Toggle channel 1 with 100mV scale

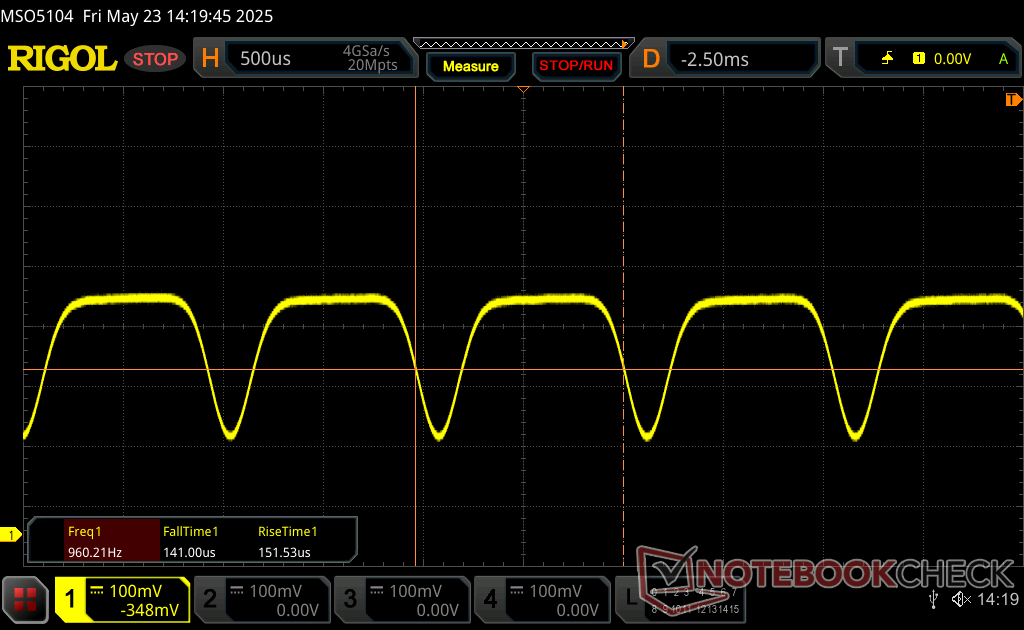coord(122,600)
